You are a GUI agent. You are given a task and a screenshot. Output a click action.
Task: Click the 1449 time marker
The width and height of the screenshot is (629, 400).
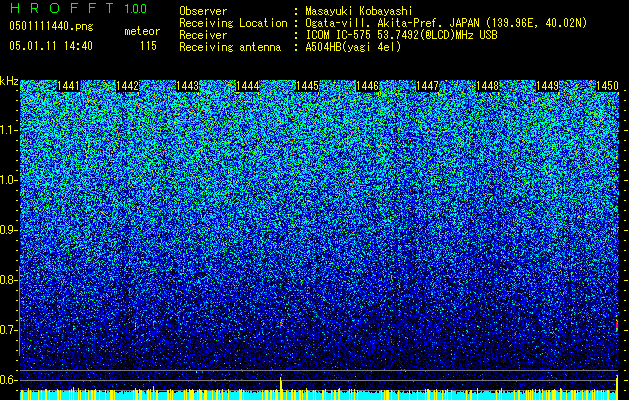pyautogui.click(x=548, y=86)
